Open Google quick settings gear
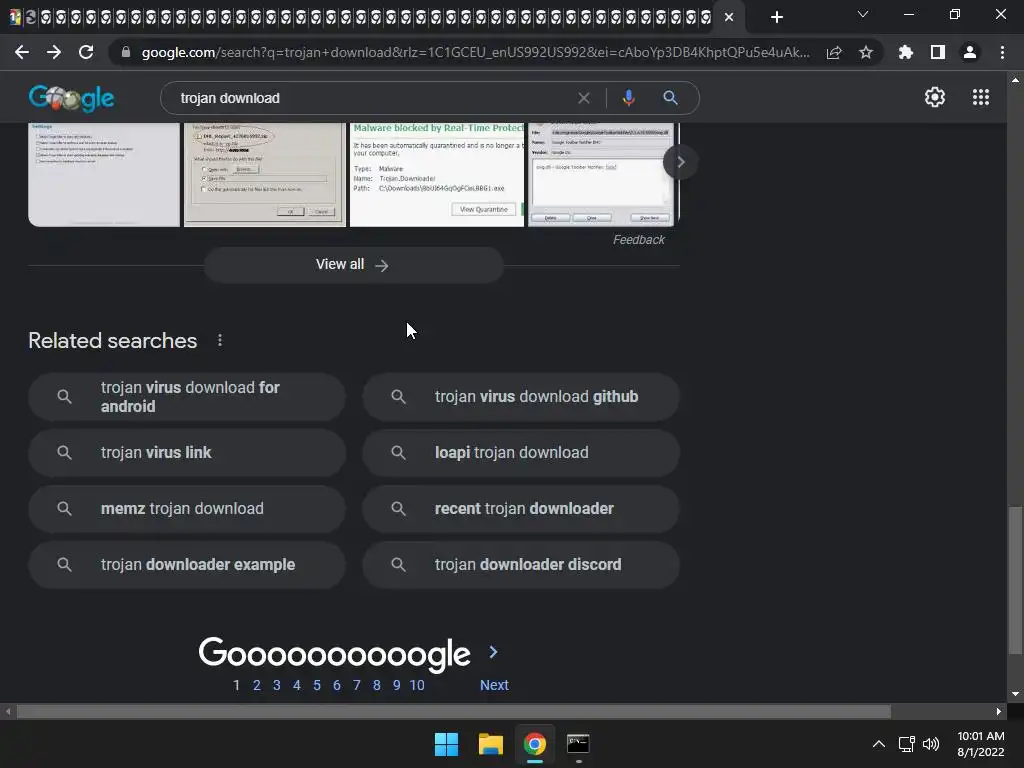 pyautogui.click(x=935, y=97)
